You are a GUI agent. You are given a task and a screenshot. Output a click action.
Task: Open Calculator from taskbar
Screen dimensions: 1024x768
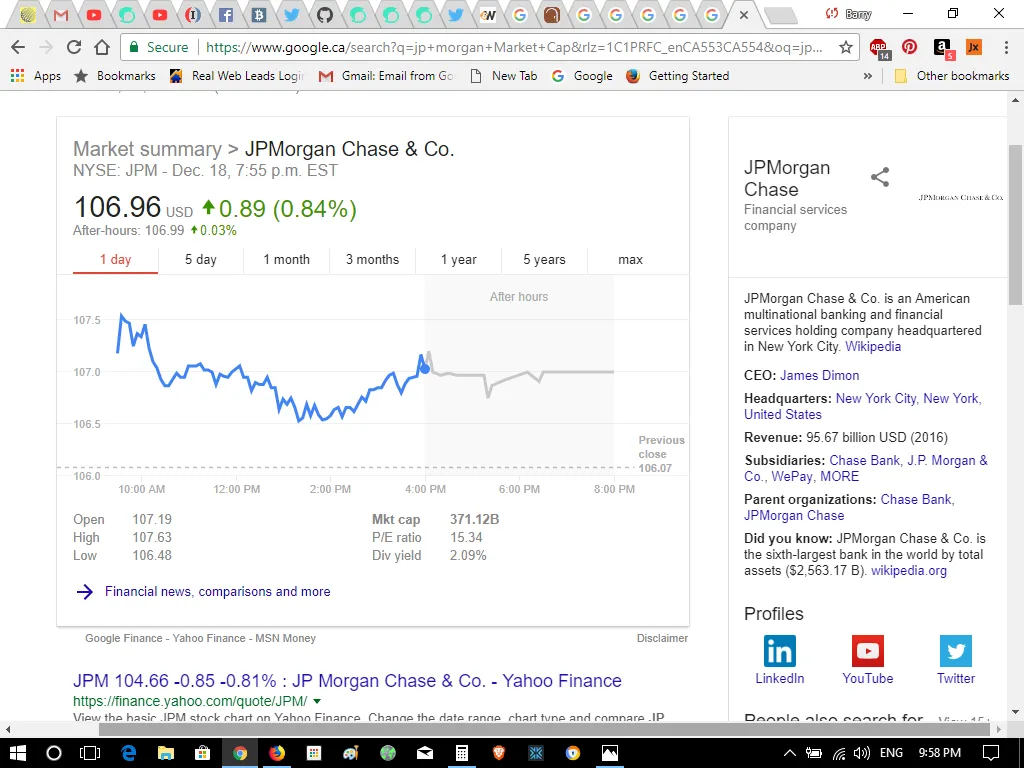coord(462,753)
